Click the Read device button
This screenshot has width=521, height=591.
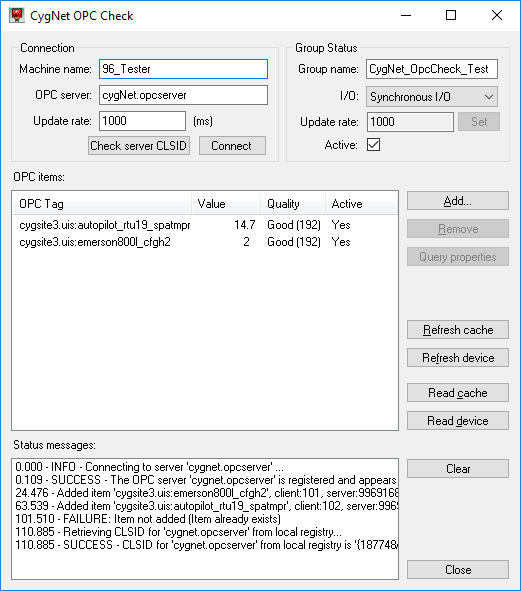tap(458, 421)
